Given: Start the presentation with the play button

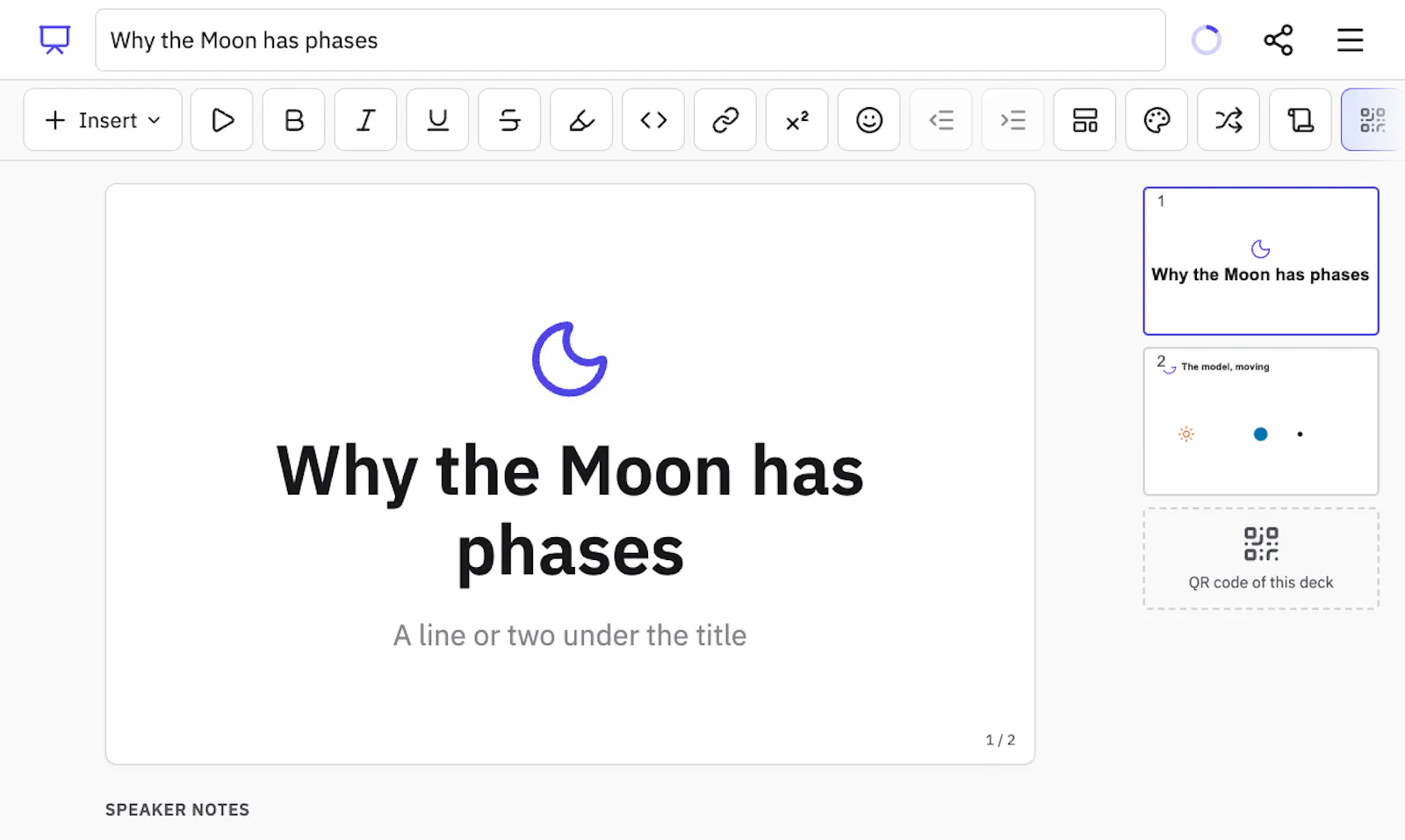Looking at the screenshot, I should 222,119.
